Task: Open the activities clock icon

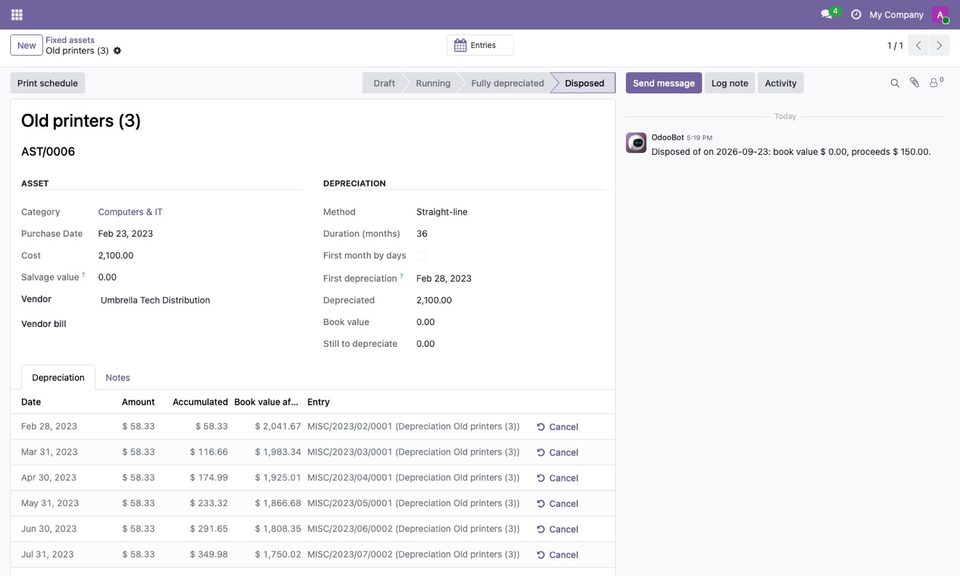Action: [x=856, y=14]
